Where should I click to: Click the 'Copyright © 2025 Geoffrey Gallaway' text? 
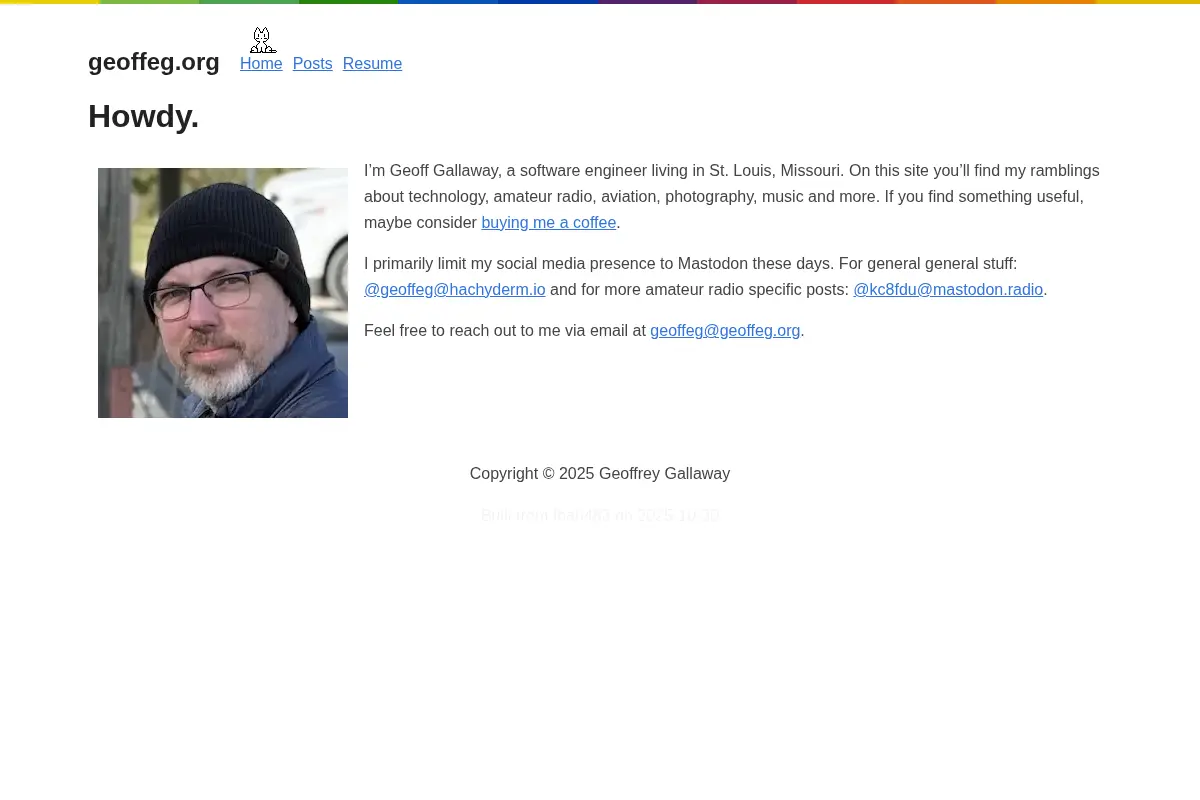coord(600,474)
